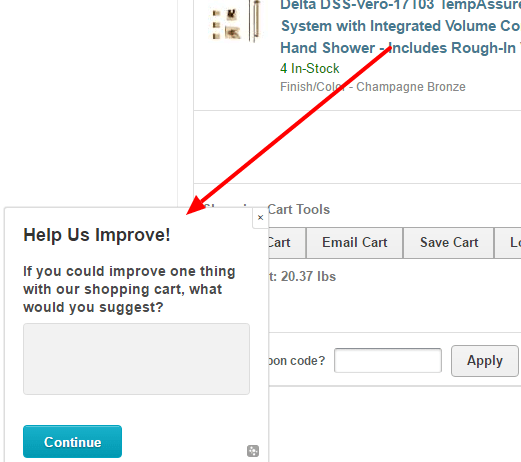Close the Help Us Improve survey popup

point(260,218)
